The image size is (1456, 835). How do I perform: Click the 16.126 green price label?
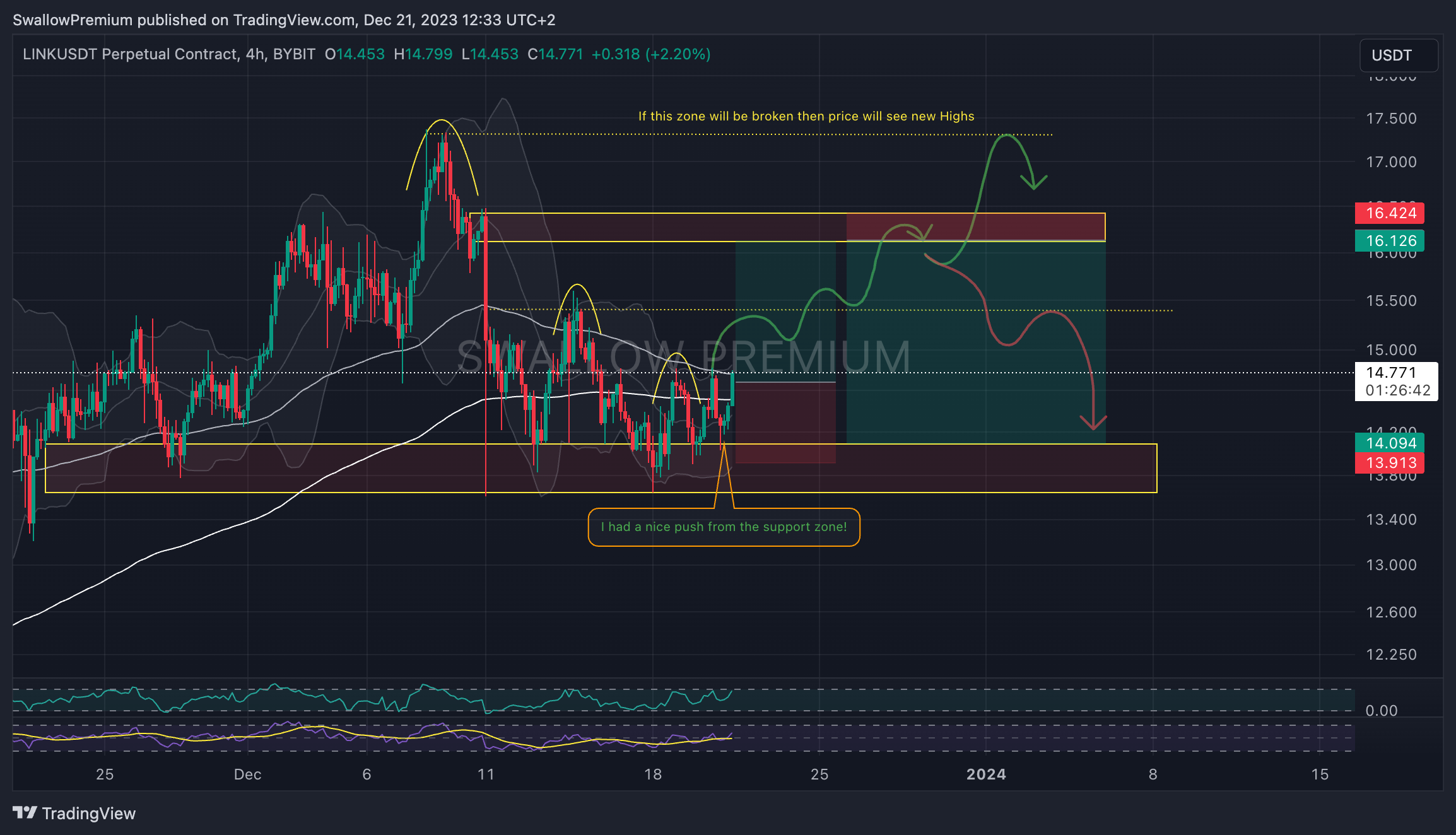tap(1389, 241)
